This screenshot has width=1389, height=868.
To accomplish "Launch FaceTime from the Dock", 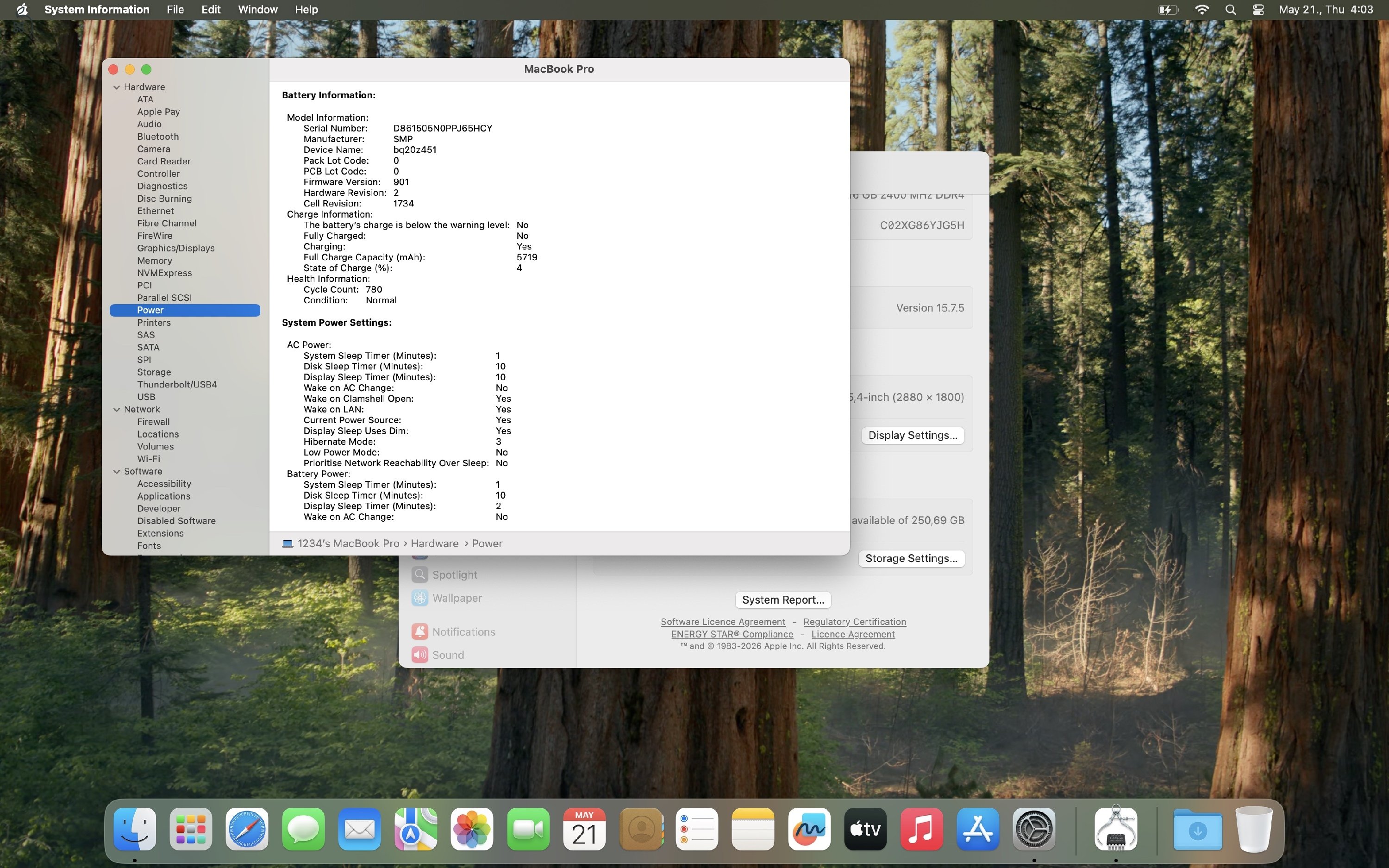I will pyautogui.click(x=528, y=829).
